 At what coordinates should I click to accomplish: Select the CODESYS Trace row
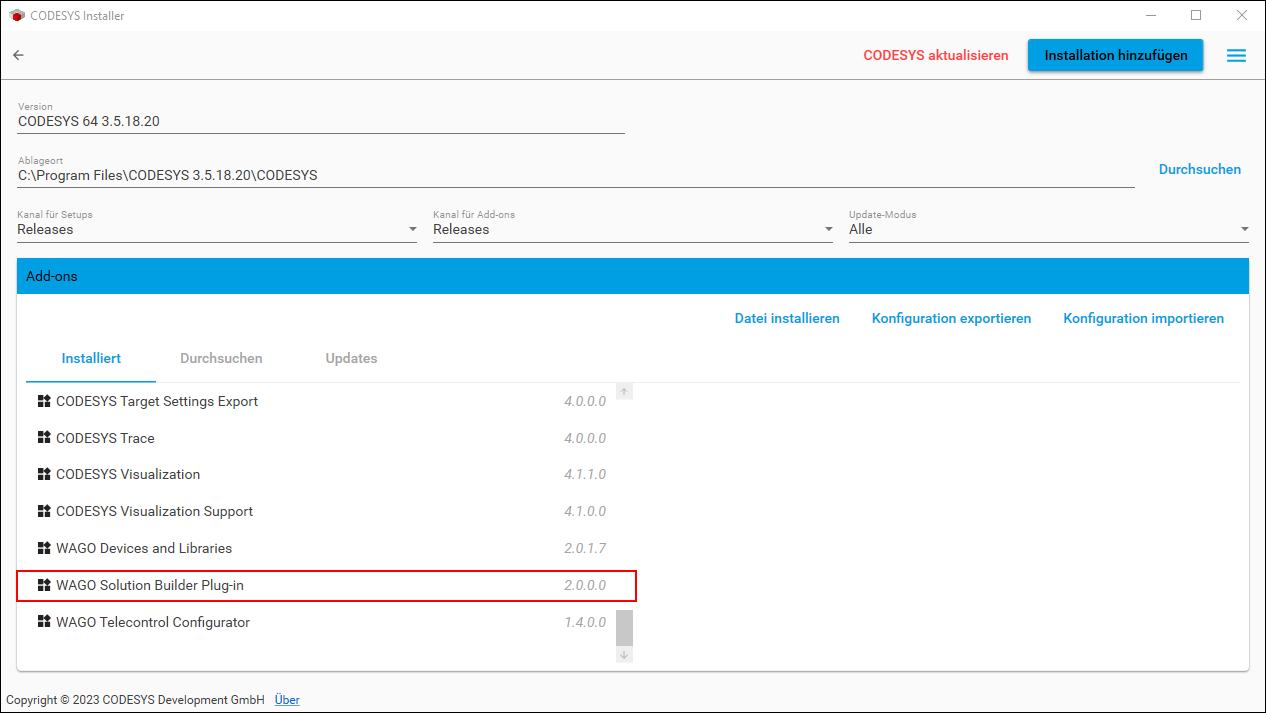(x=321, y=438)
